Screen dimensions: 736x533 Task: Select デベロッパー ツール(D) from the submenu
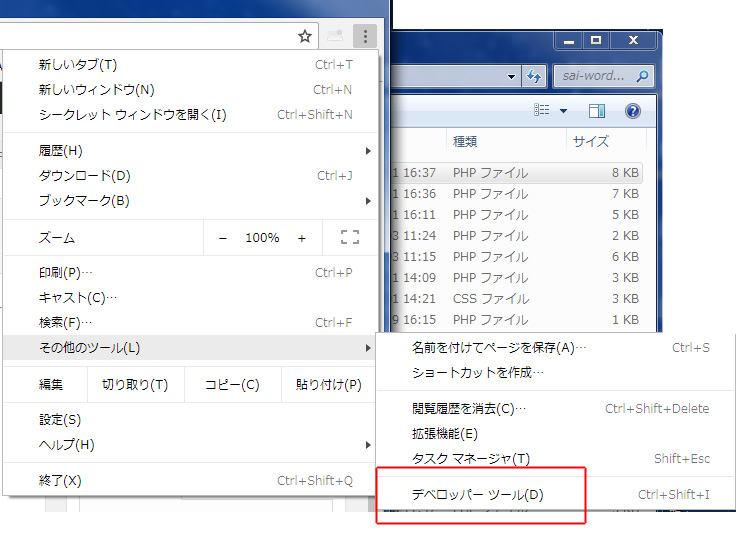(478, 494)
